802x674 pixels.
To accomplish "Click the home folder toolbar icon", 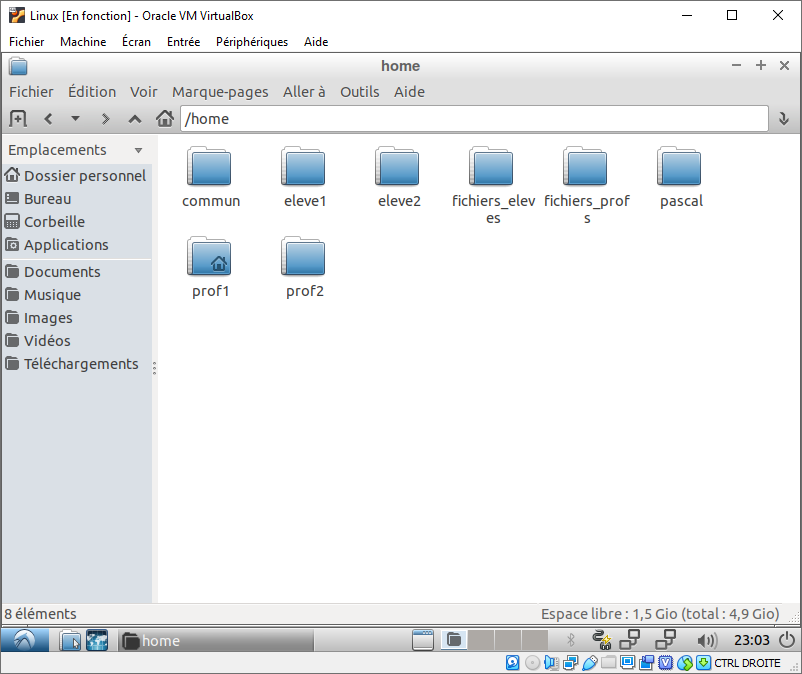I will tap(165, 119).
